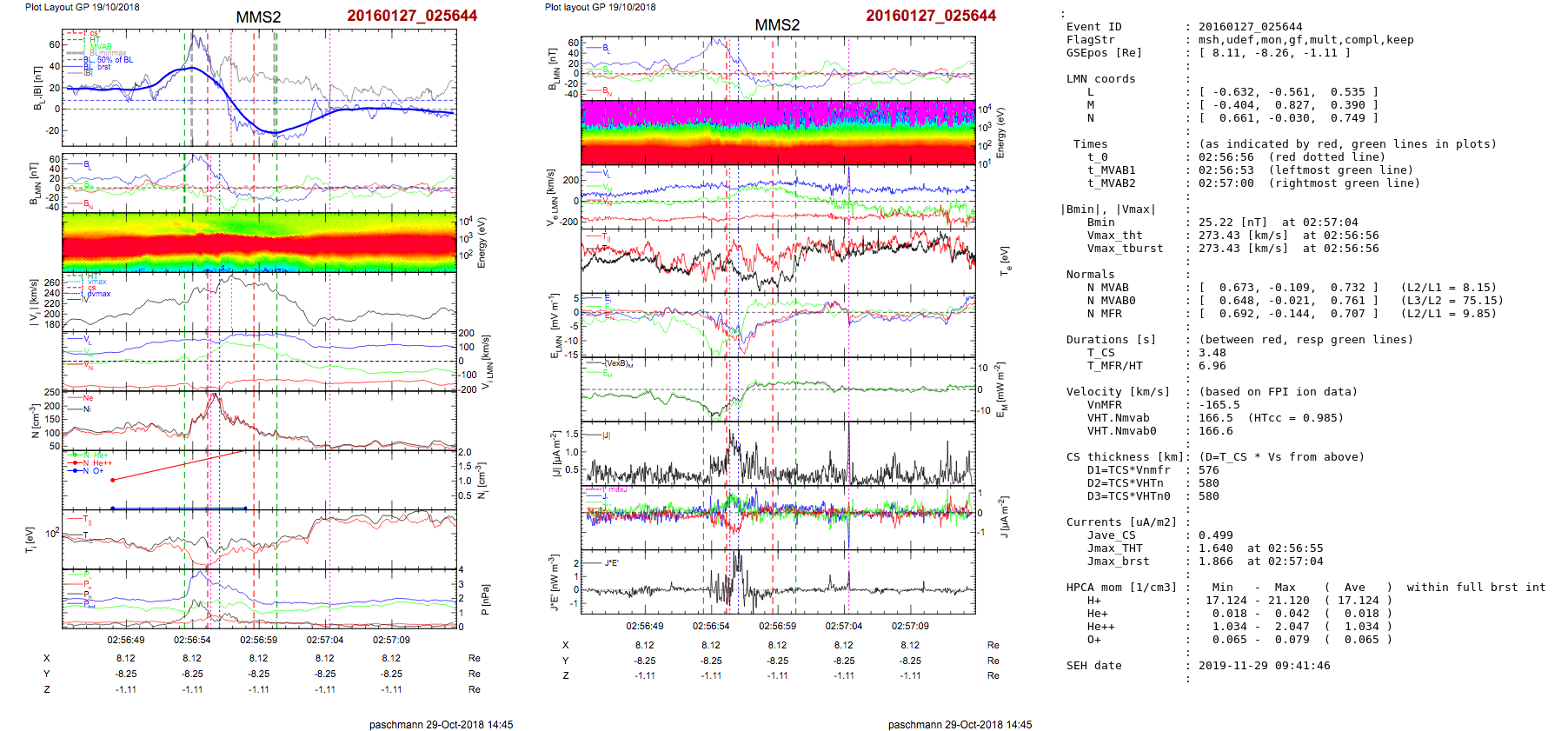
Task: Click the |J| current density panel
Action: [x=778, y=454]
